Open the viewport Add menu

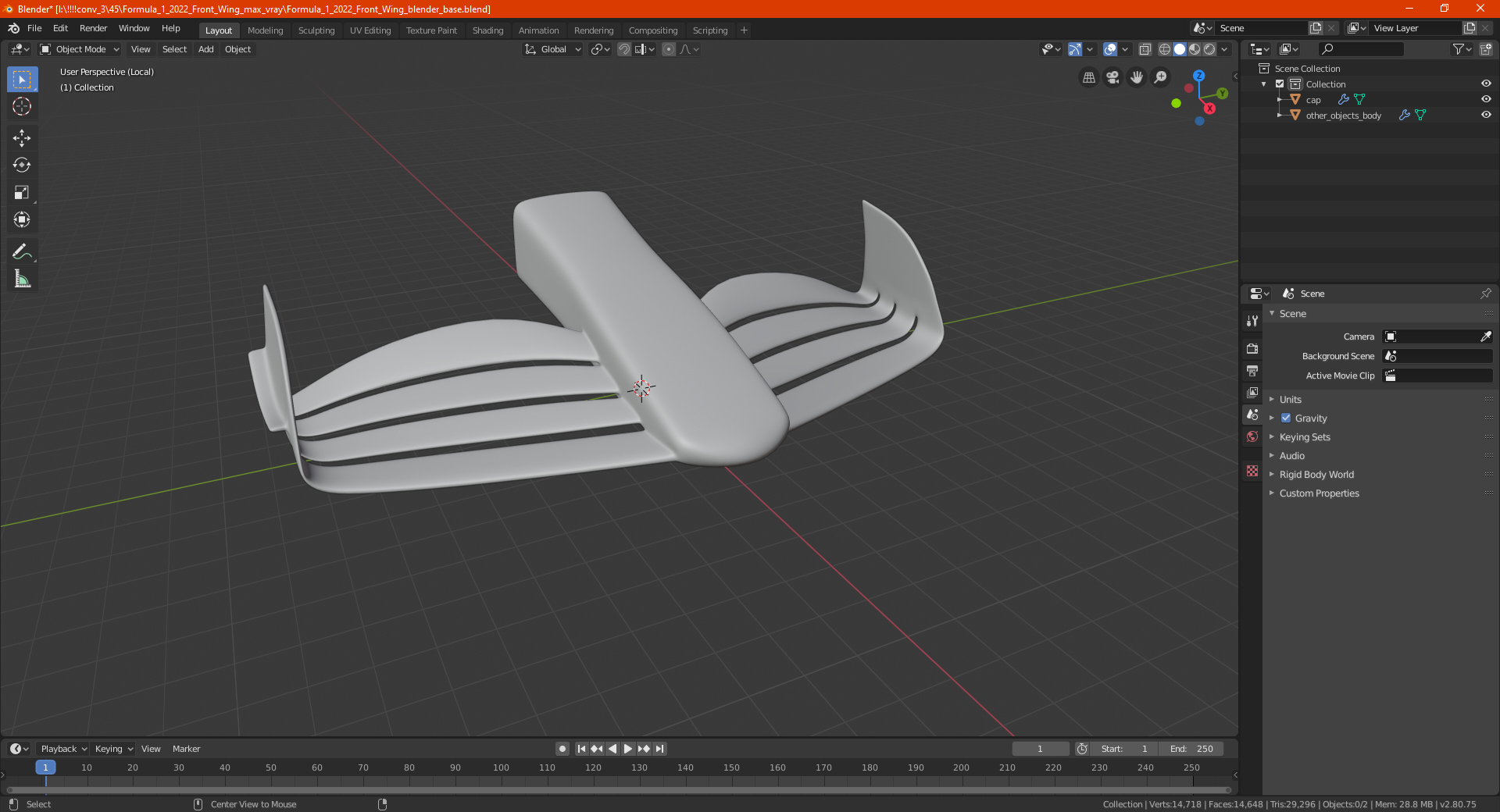click(205, 49)
